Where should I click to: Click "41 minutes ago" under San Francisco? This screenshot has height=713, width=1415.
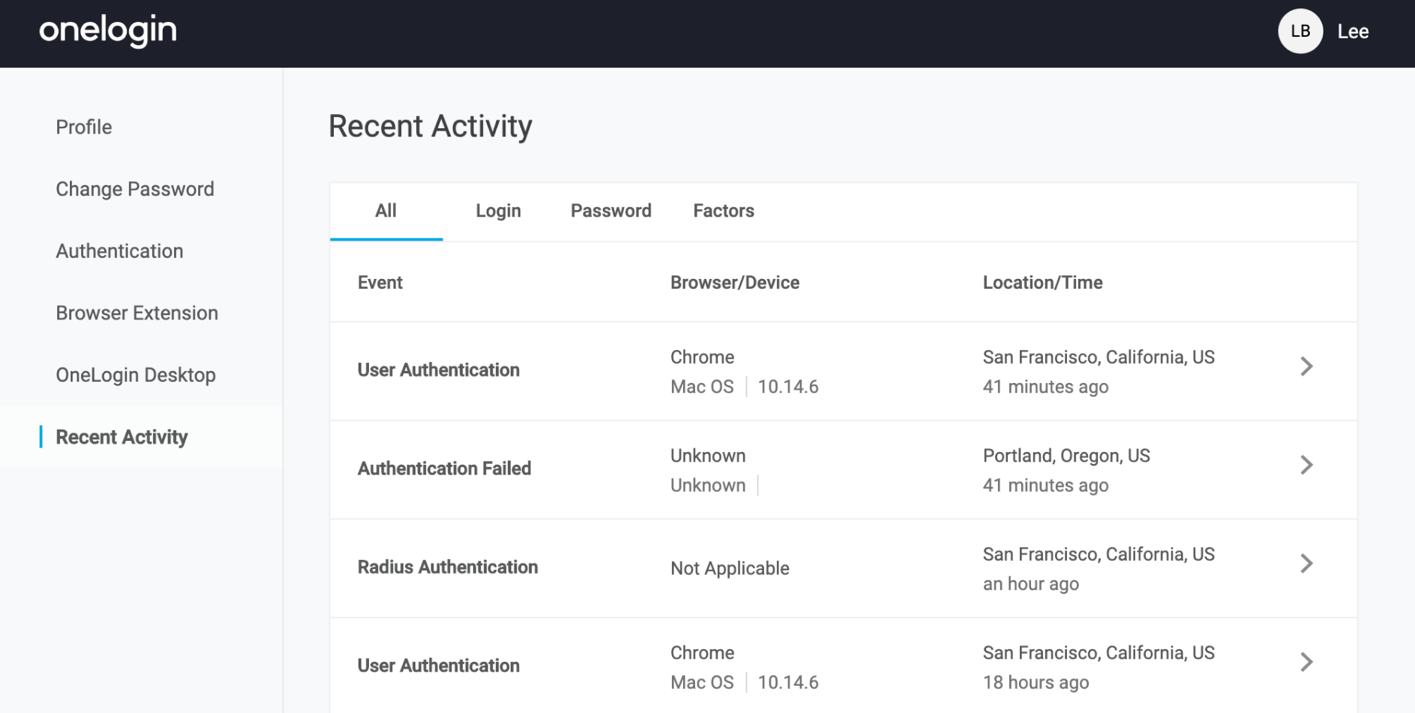click(x=1046, y=387)
